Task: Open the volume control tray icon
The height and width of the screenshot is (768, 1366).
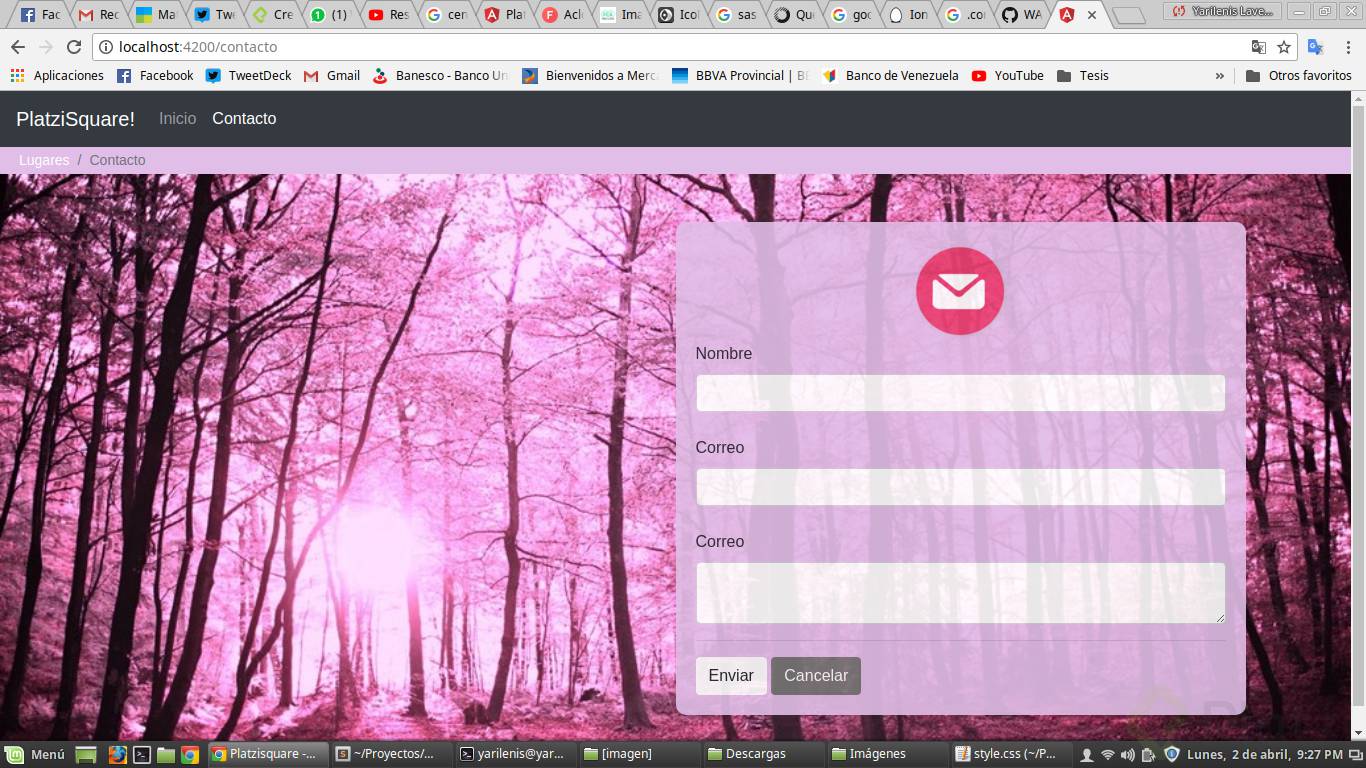Action: [x=1128, y=755]
